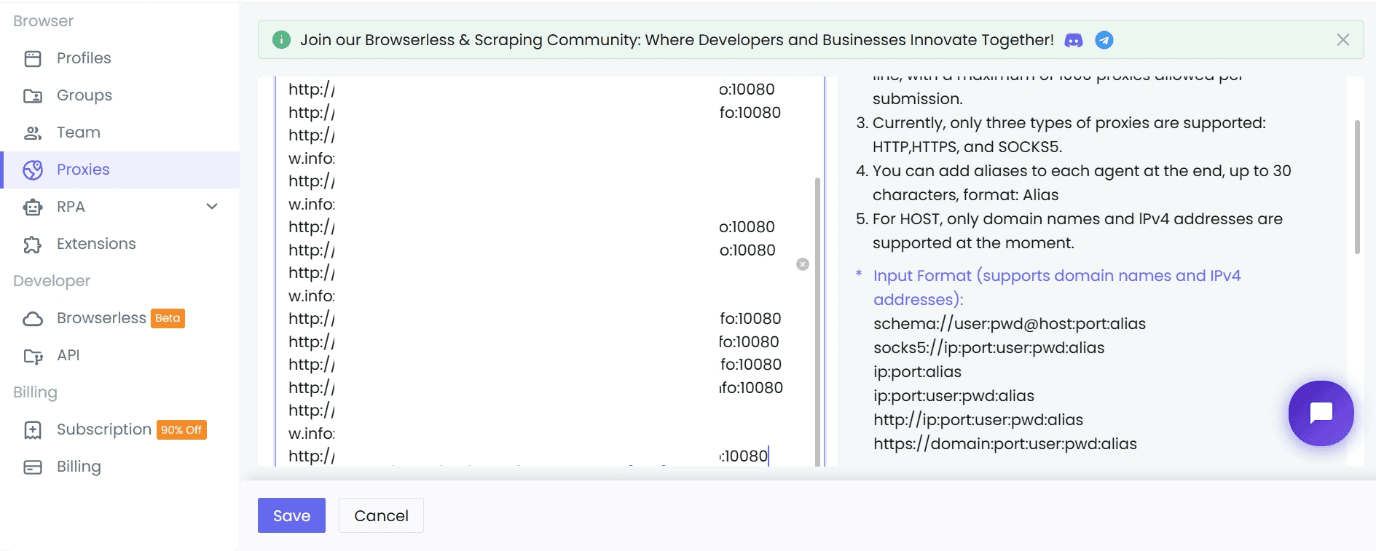Click the 'socks5://ip:port:user:pwd:alias' format line
The width and height of the screenshot is (1376, 551).
(x=989, y=348)
